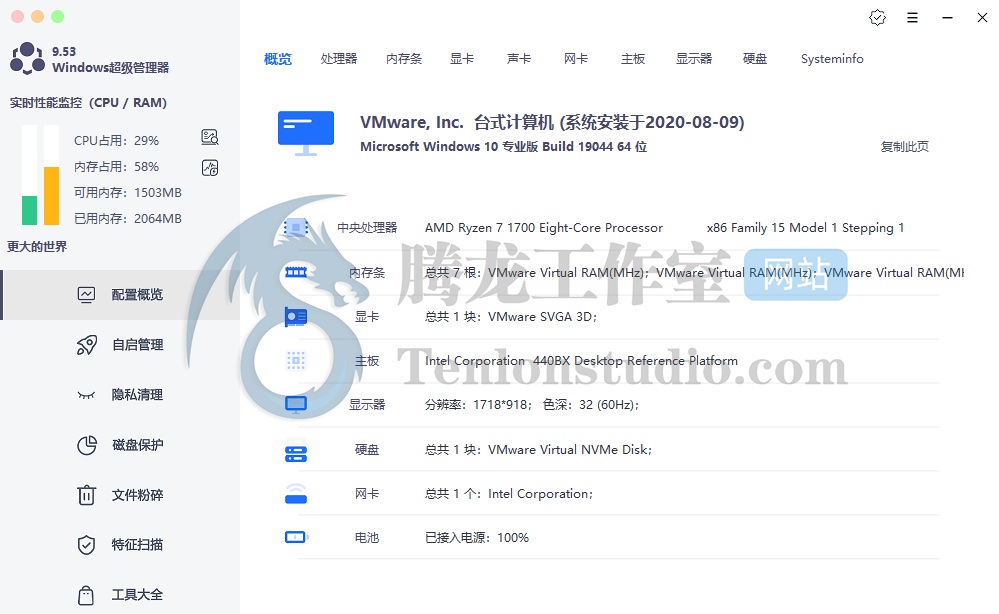Screen dimensions: 999x614
Task: Click the 磁盘保护 pie chart icon
Action: pyautogui.click(x=87, y=445)
